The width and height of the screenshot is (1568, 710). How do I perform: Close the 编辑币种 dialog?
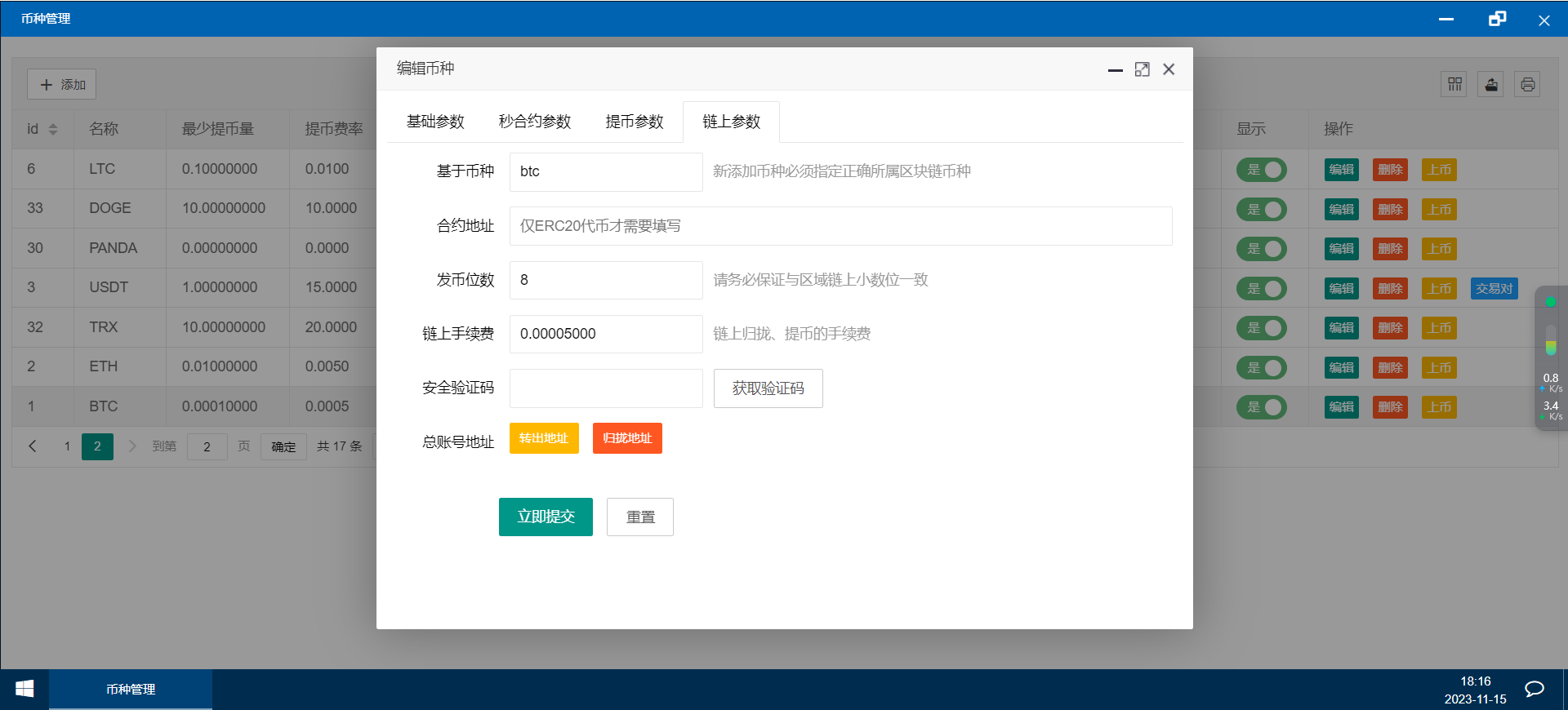point(1169,69)
